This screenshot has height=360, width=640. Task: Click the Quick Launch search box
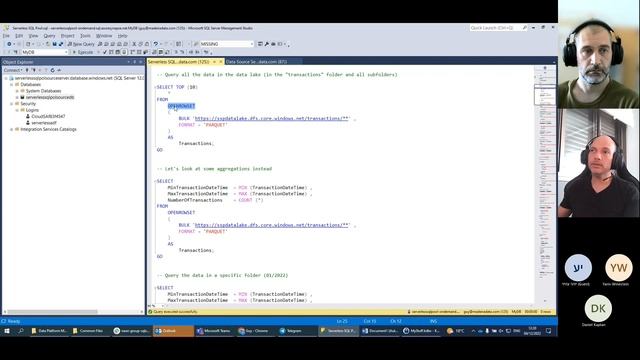pyautogui.click(x=498, y=28)
